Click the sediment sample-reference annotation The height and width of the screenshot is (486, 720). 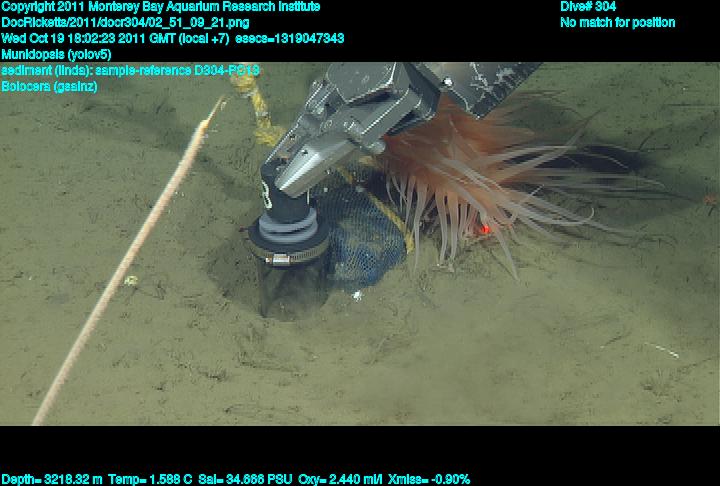130,71
